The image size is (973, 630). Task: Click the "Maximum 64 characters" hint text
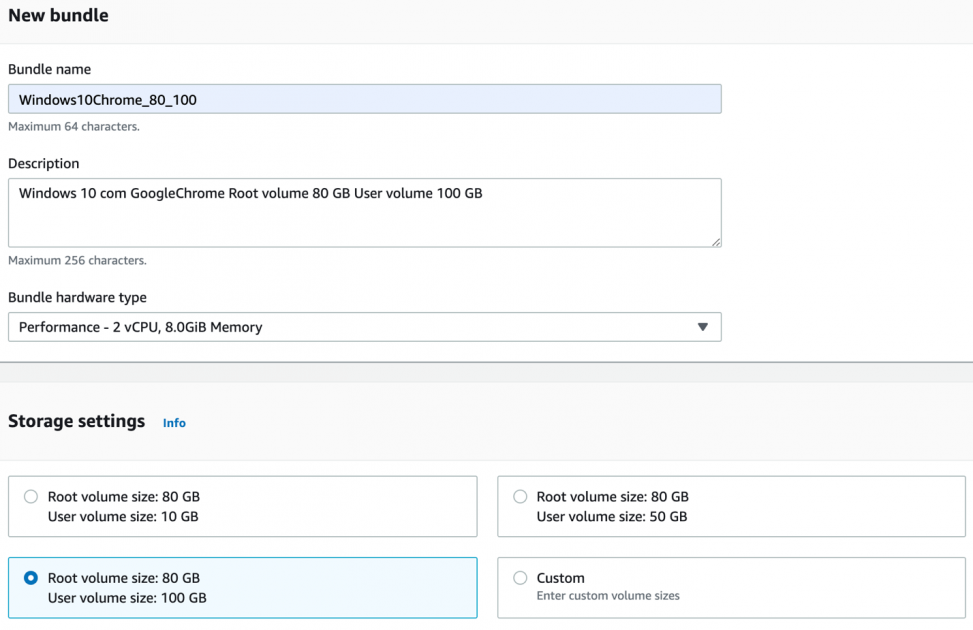click(74, 127)
